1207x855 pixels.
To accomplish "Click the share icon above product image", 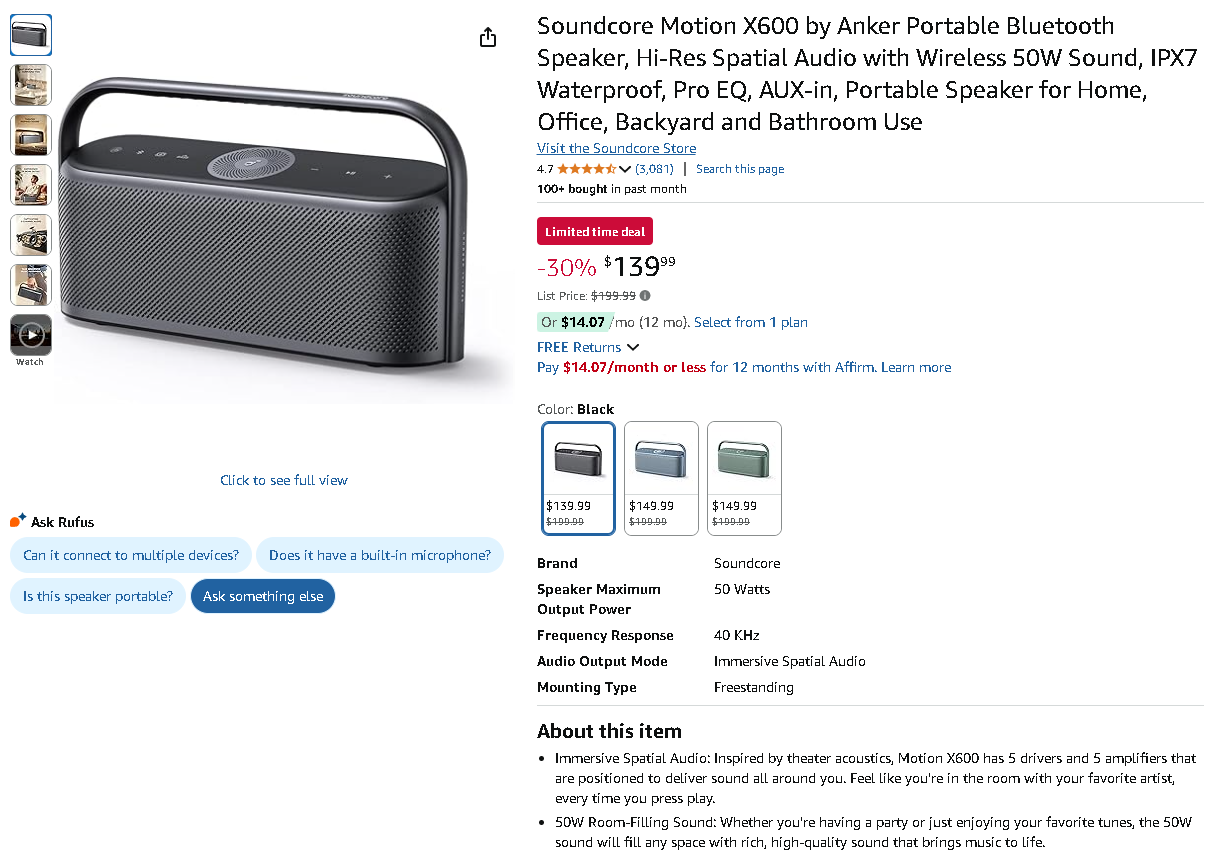I will (x=488, y=38).
